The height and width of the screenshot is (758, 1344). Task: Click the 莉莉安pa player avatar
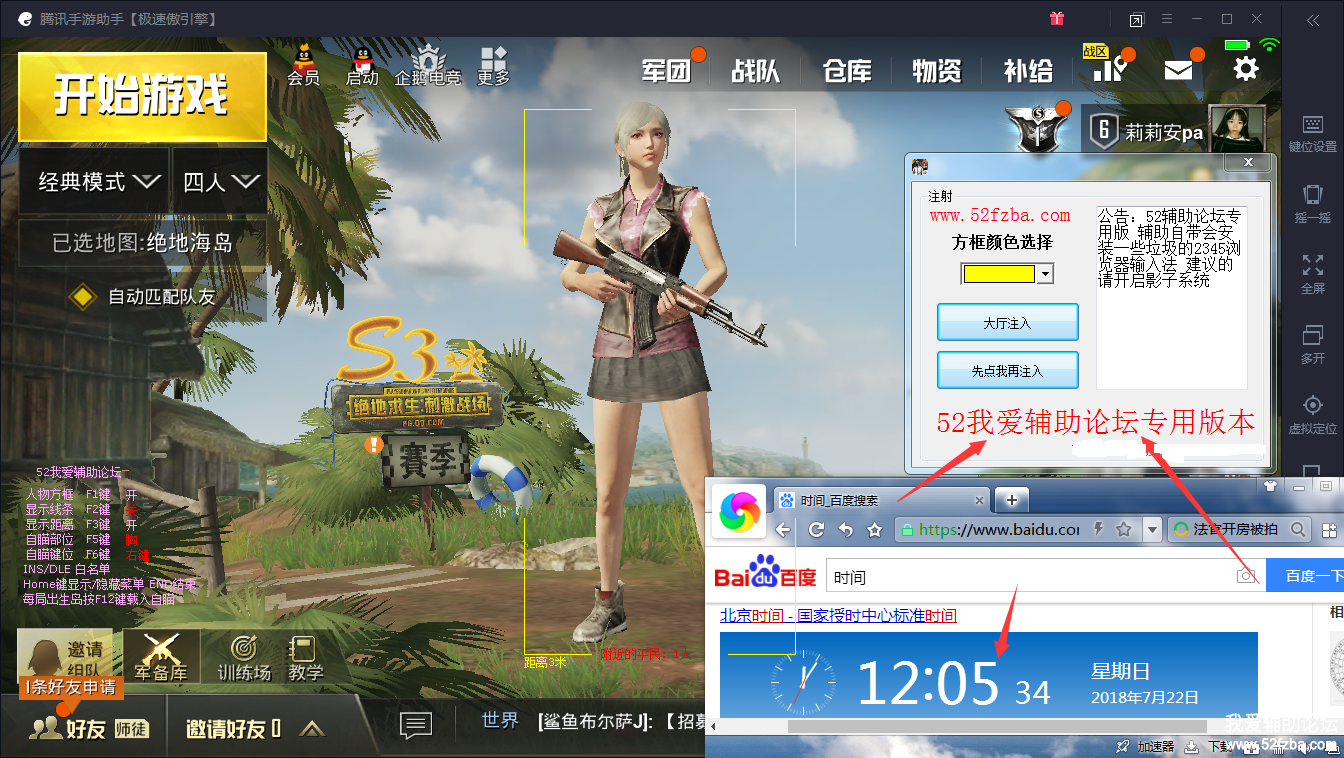1237,131
